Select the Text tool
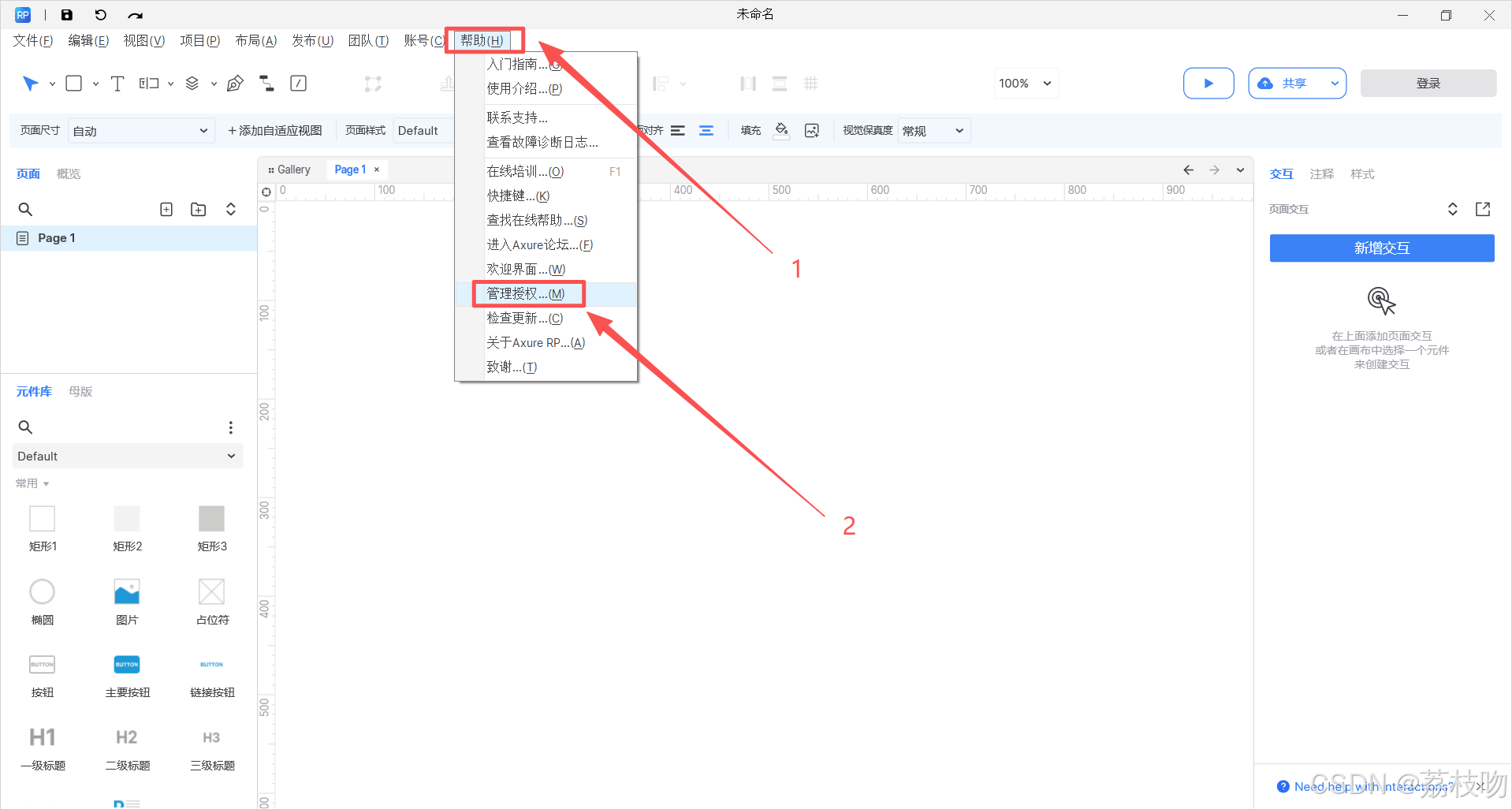 [117, 84]
